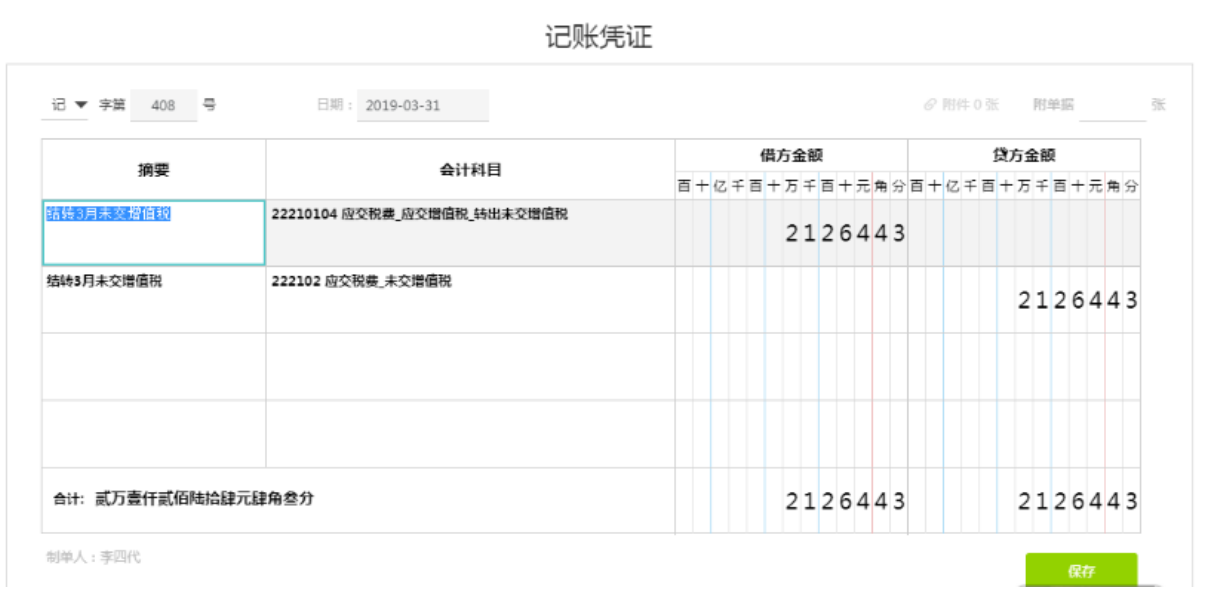The width and height of the screenshot is (1209, 604).
Task: Click the 借方金额 column header
Action: [x=791, y=155]
